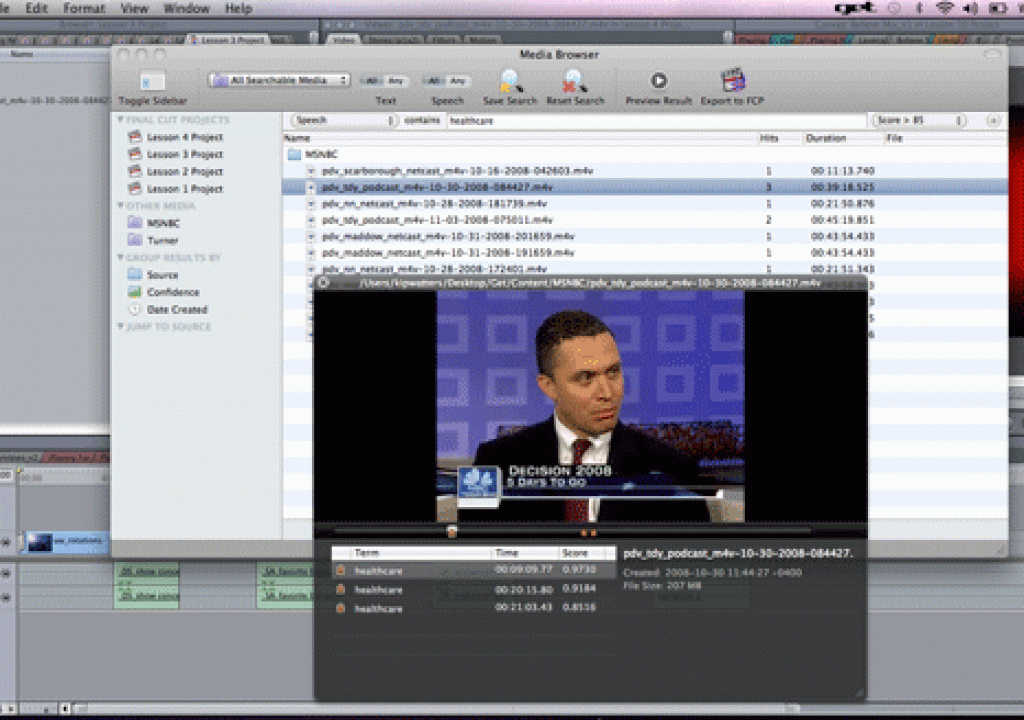This screenshot has height=720, width=1024.
Task: Click the Export to FCP icon
Action: pos(732,80)
